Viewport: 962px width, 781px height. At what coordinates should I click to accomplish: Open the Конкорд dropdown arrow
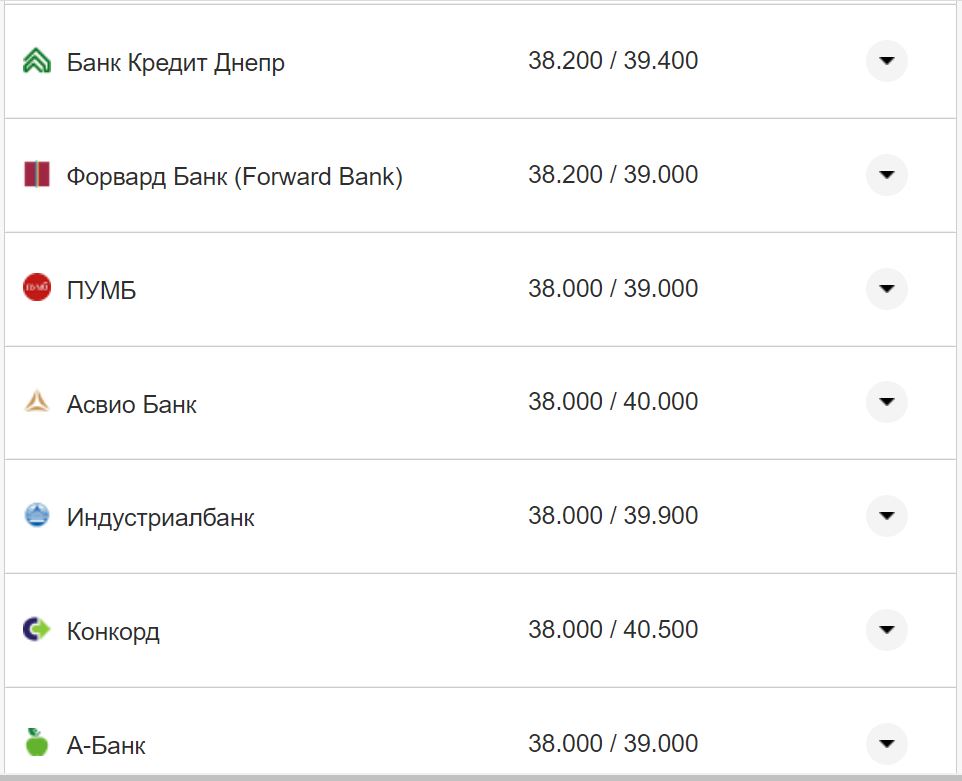[886, 630]
